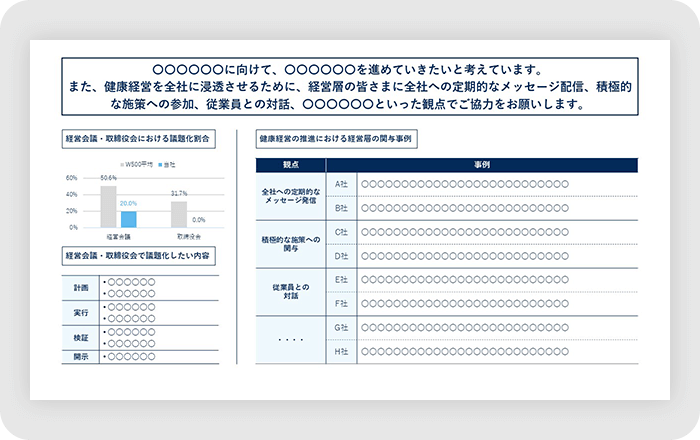Select the 検証 row label
This screenshot has width=700, height=440.
[81, 338]
